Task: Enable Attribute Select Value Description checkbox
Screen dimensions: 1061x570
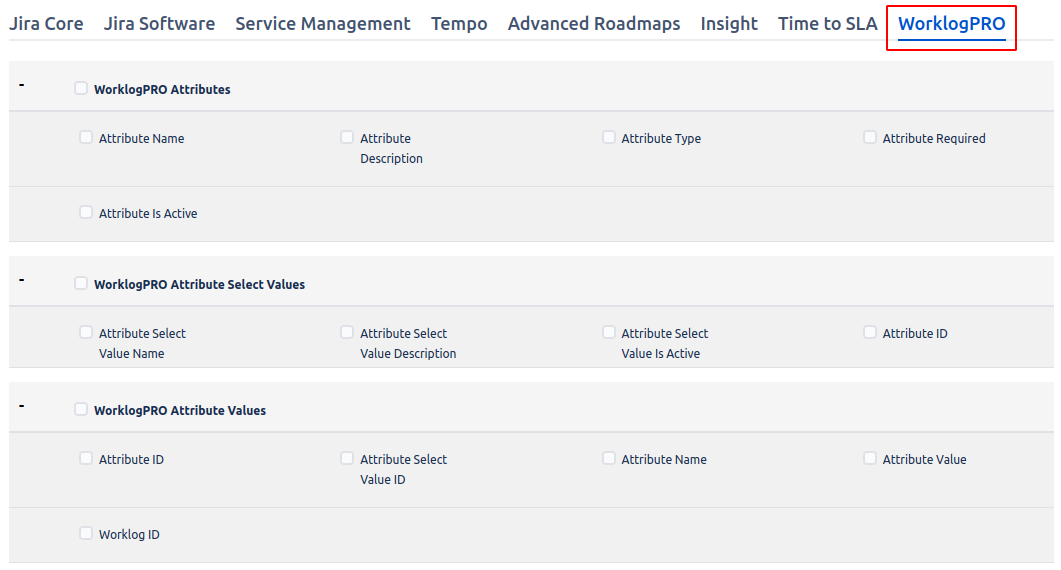Action: click(x=347, y=332)
